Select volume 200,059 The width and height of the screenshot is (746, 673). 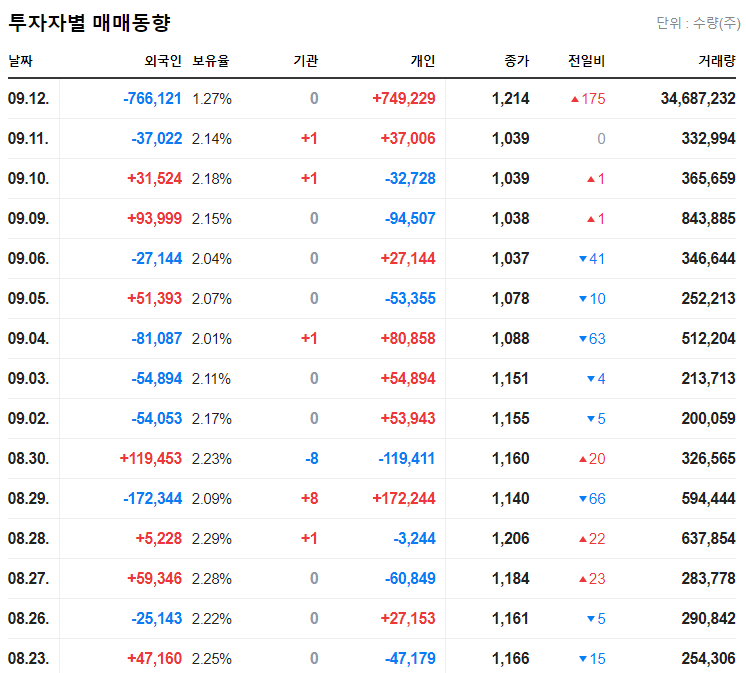click(708, 418)
